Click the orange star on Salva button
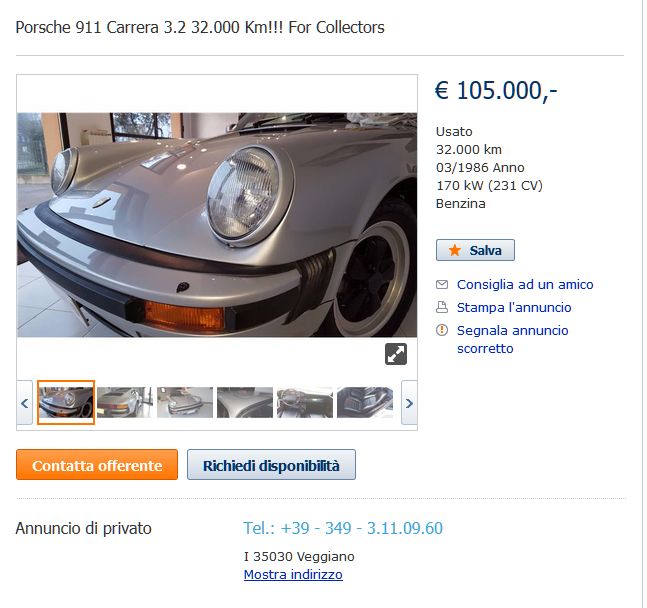Image resolution: width=647 pixels, height=608 pixels. coord(457,252)
